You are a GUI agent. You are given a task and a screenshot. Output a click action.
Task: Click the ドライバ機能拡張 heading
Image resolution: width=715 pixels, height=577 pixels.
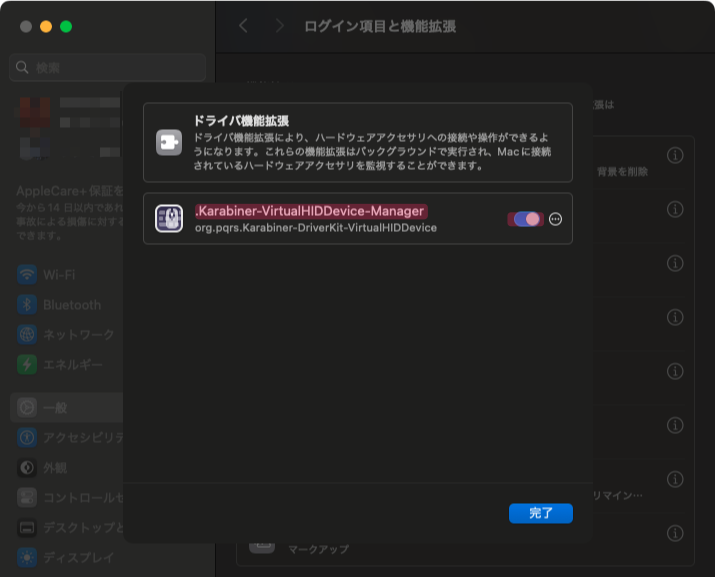[x=241, y=121]
